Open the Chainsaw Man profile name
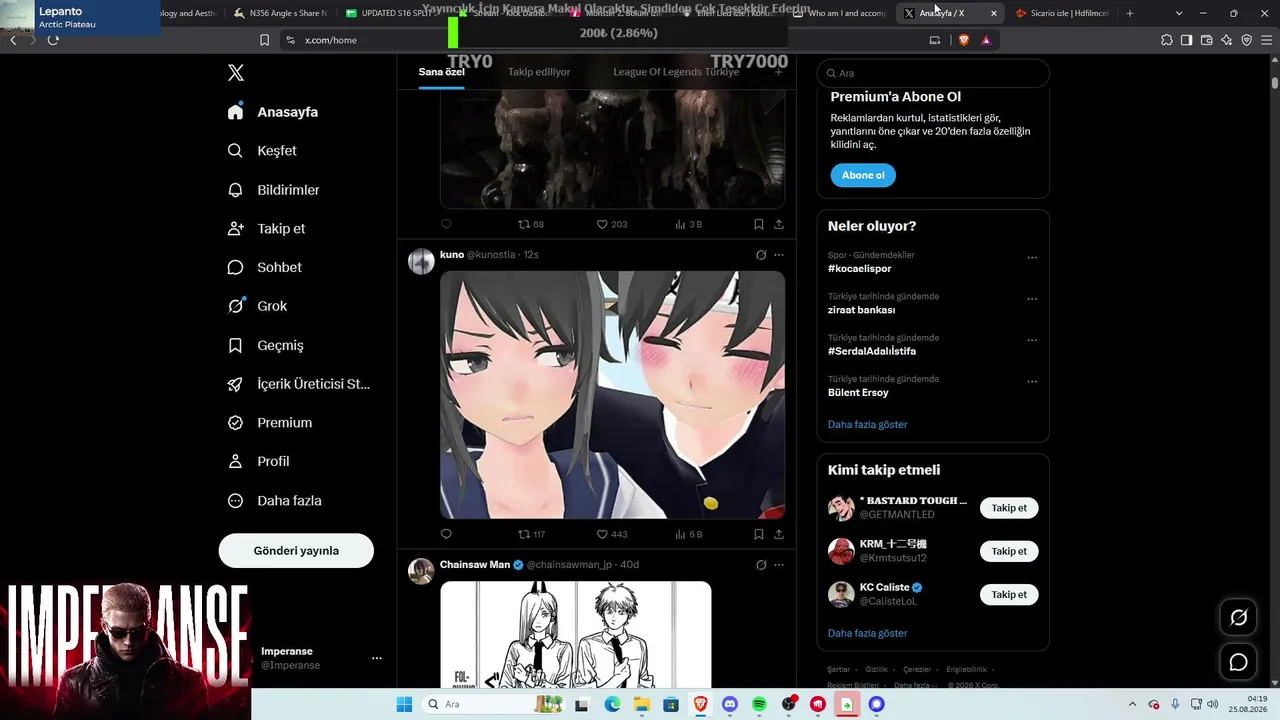The height and width of the screenshot is (720, 1280). (x=475, y=565)
